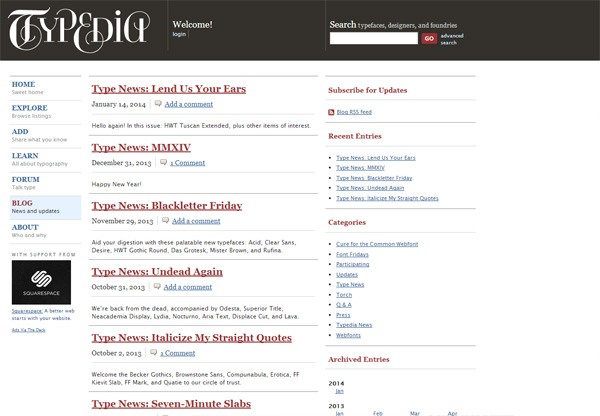Open EXPLORE in the sidebar

pyautogui.click(x=29, y=108)
